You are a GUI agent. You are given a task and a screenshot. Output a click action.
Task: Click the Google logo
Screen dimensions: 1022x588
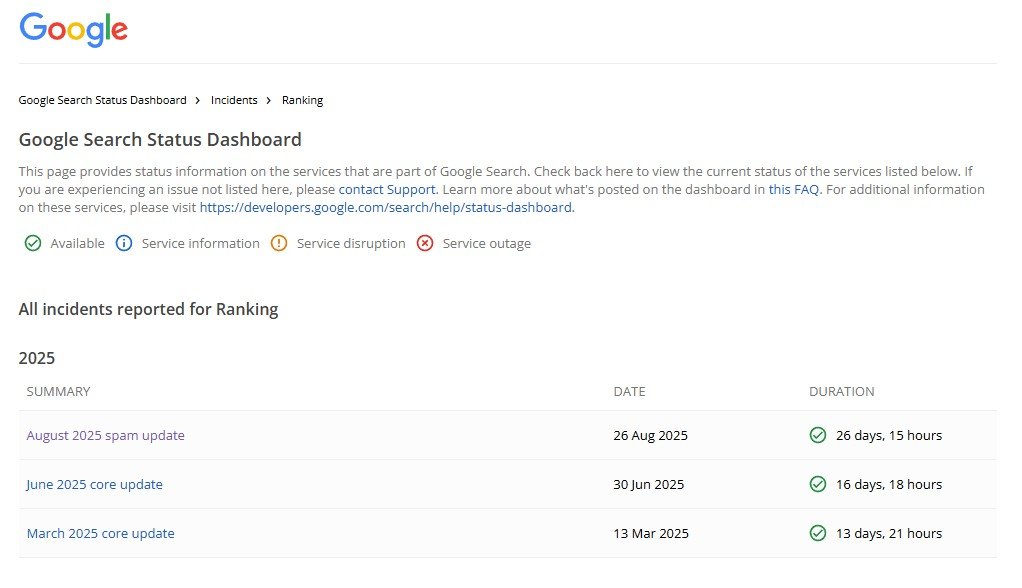[73, 29]
